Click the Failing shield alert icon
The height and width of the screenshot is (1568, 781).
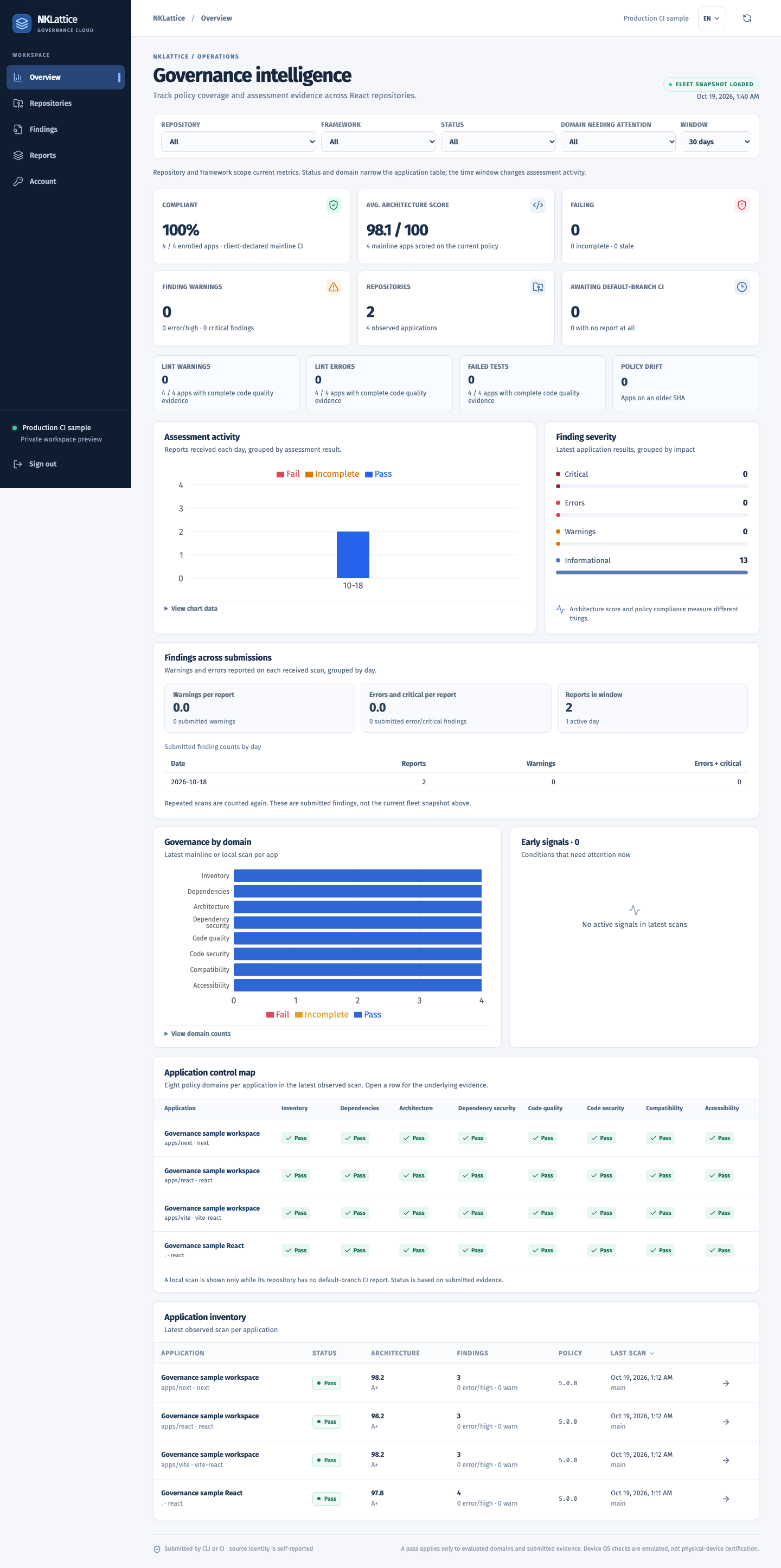click(x=741, y=205)
